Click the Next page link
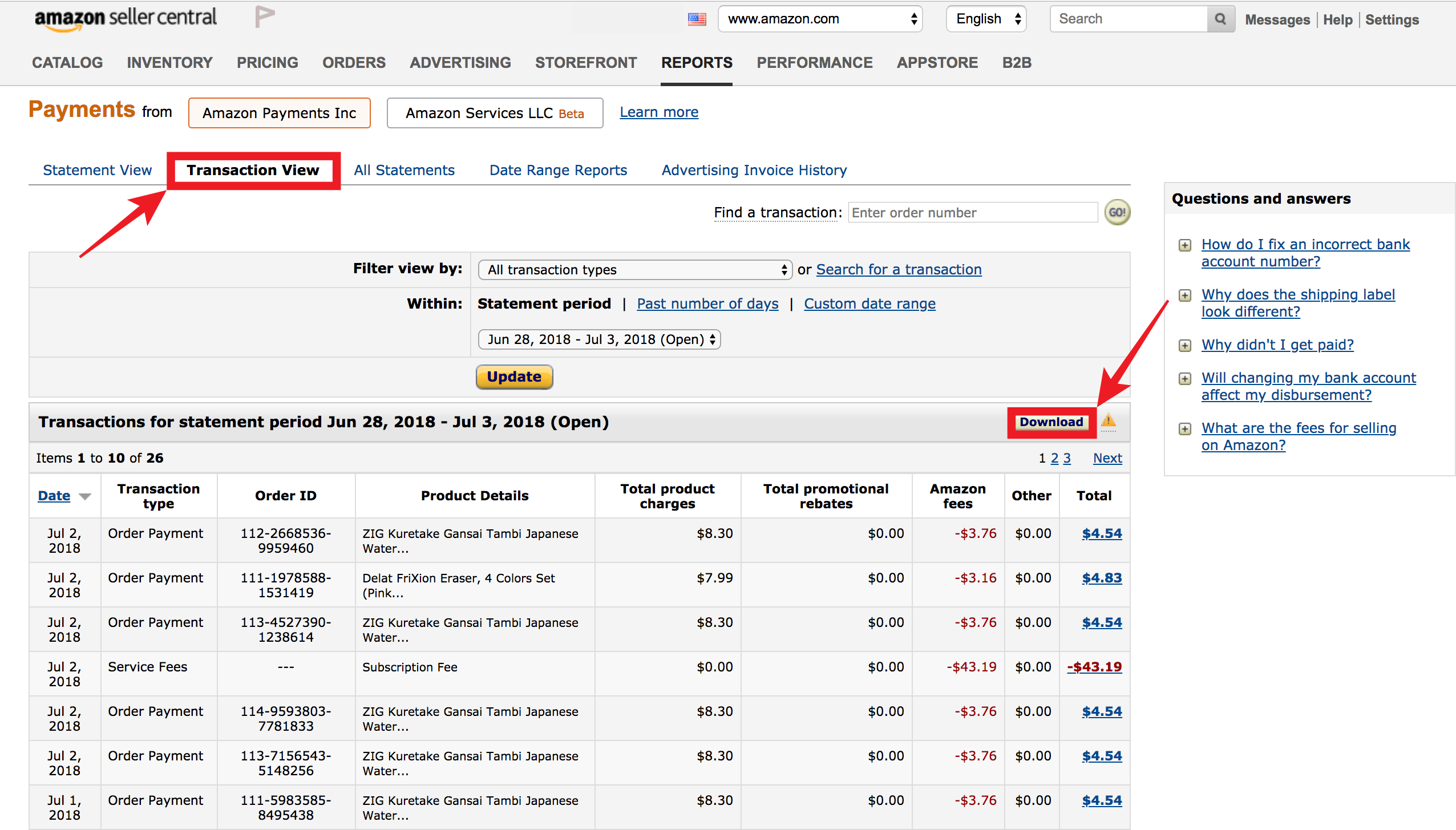The height and width of the screenshot is (830, 1456). click(1107, 458)
